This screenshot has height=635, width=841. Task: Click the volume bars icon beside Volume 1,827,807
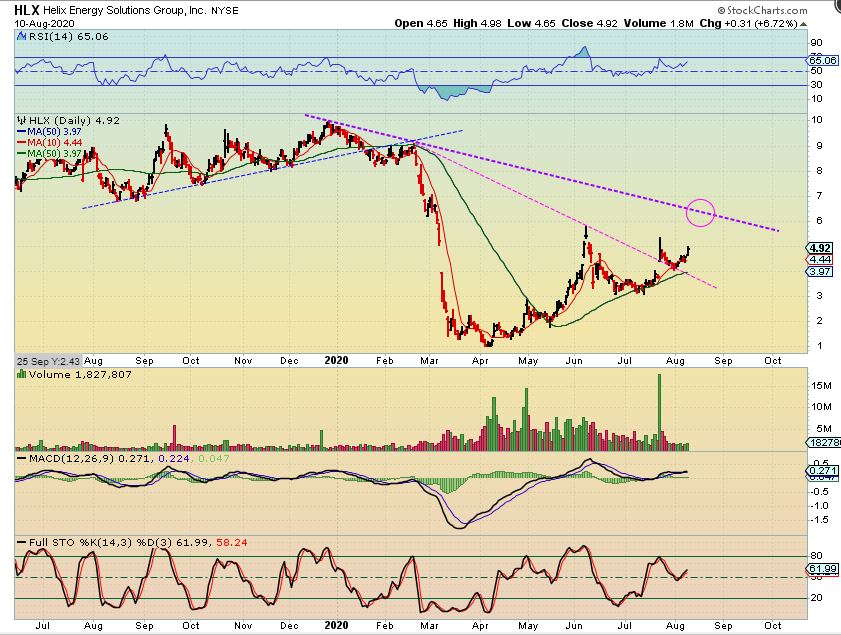click(x=21, y=374)
